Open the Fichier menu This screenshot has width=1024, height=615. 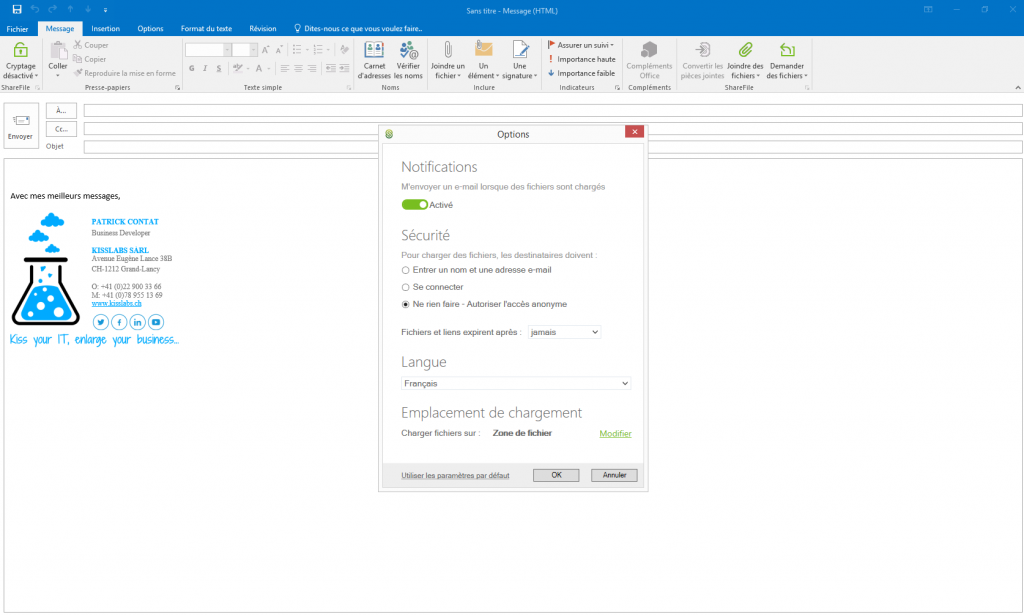click(x=17, y=28)
